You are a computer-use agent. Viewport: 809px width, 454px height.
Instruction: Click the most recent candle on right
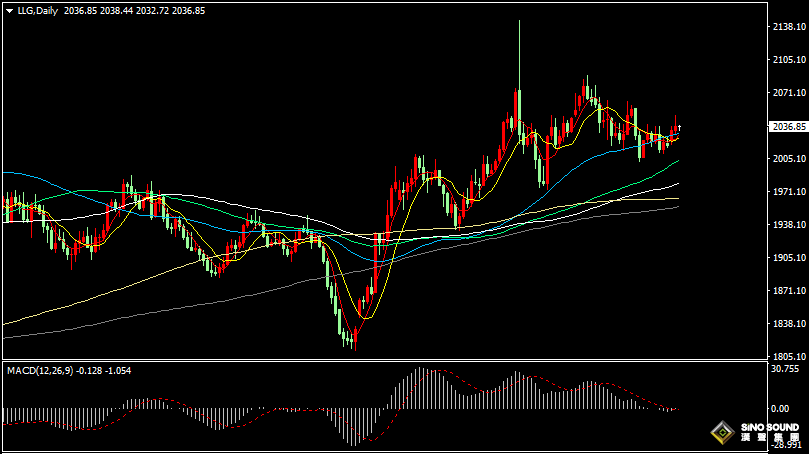click(x=678, y=128)
